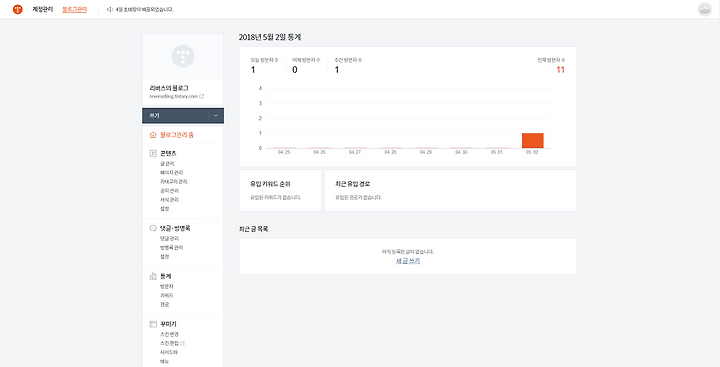Image resolution: width=720 pixels, height=367 pixels.
Task: Click the 오늘 방문자 수 label
Action: tap(264, 60)
